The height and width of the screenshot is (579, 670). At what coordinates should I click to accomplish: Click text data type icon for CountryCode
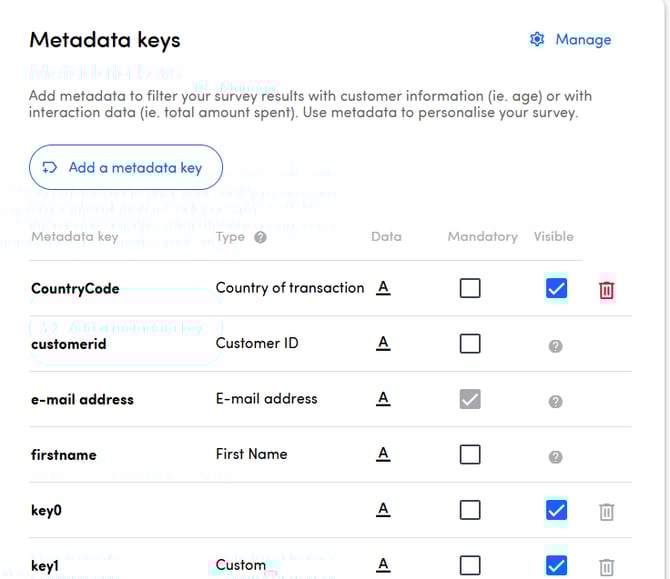click(x=383, y=288)
